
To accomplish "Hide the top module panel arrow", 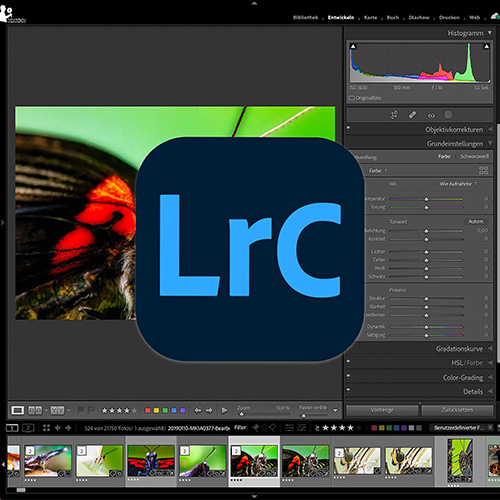I will pos(254,3).
